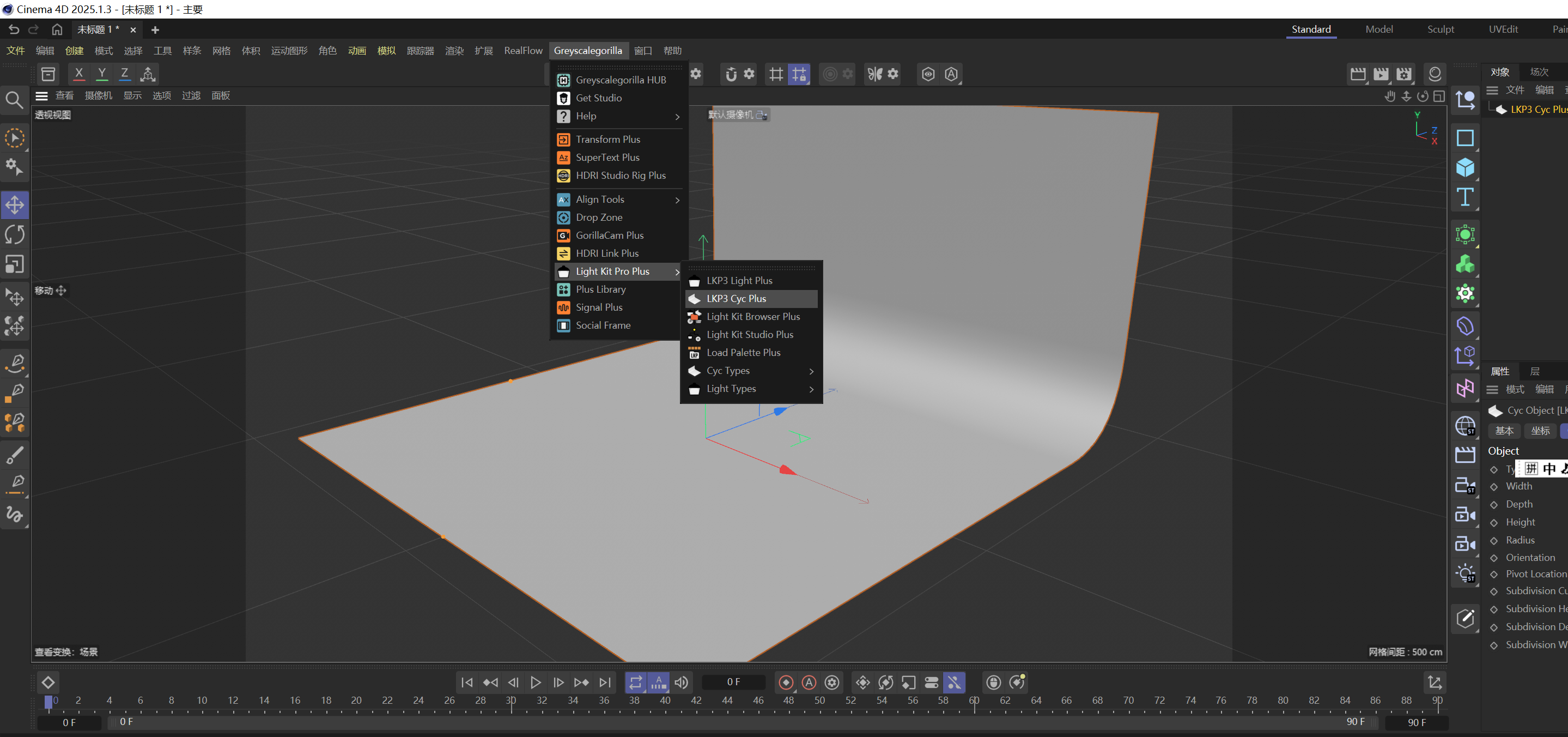The image size is (1568, 737).
Task: Click the keyframe diamond icon left of timeline
Action: (48, 683)
